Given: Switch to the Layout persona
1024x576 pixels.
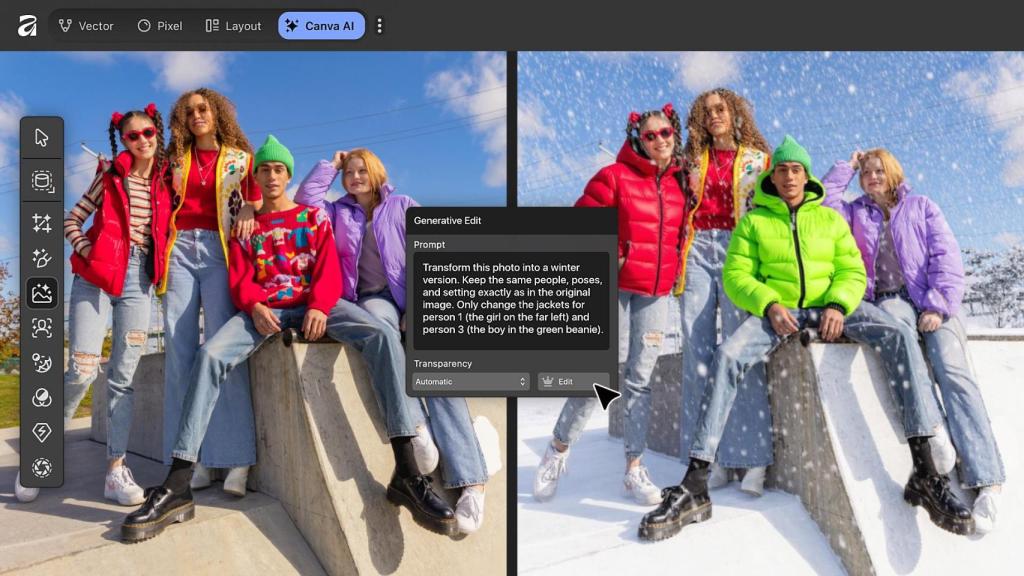Looking at the screenshot, I should (x=232, y=25).
